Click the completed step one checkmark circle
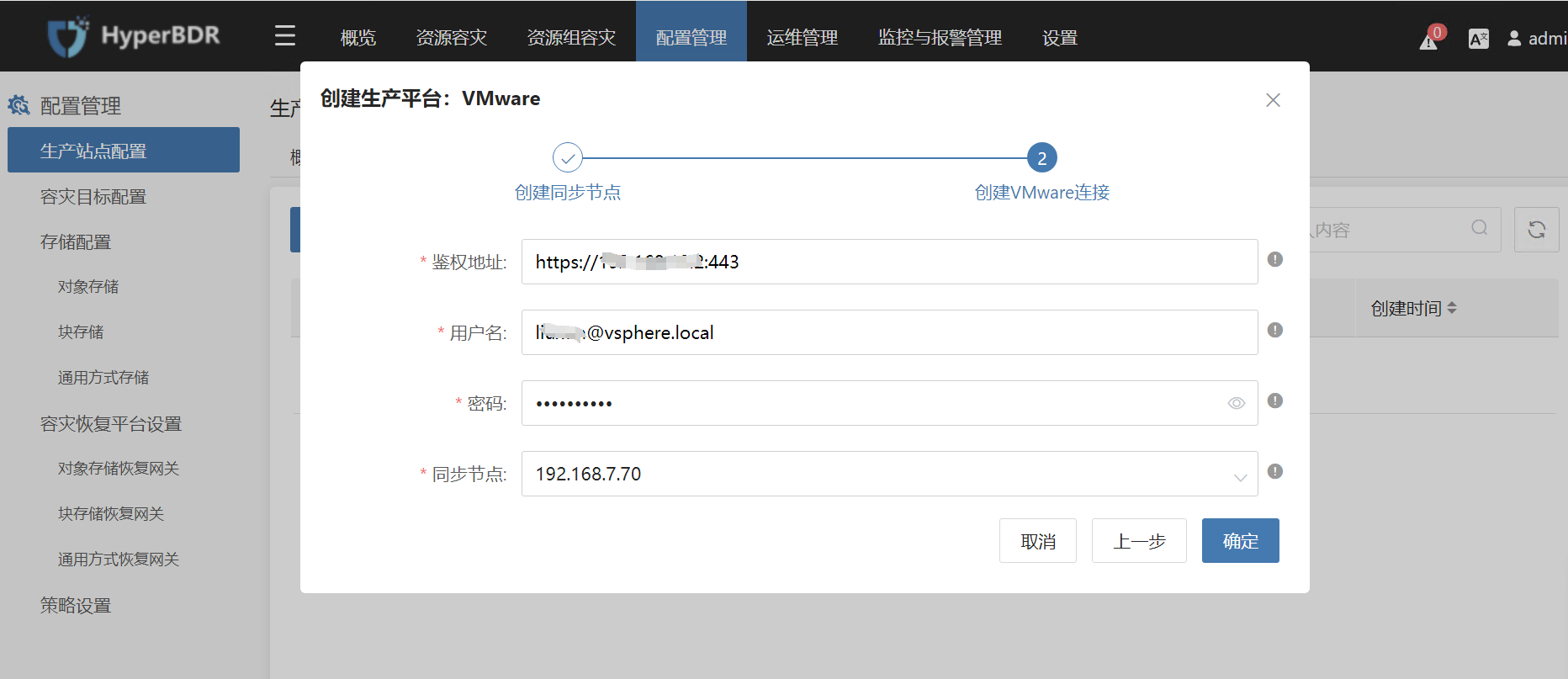1568x679 pixels. (568, 157)
